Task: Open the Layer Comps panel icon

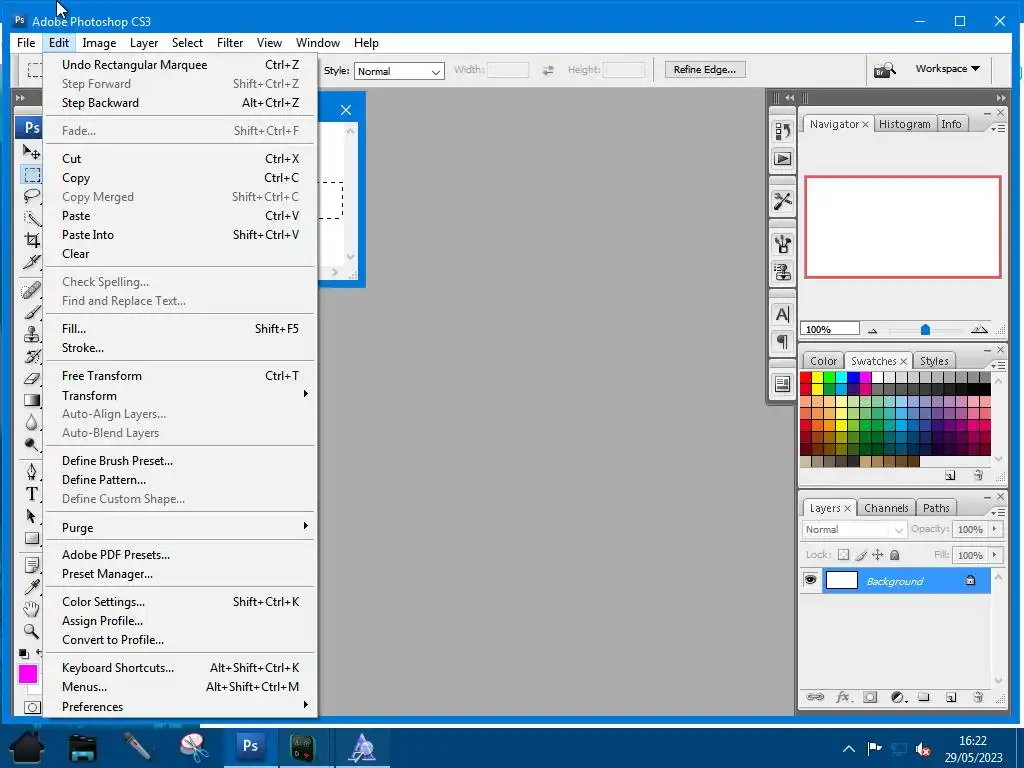Action: pos(782,384)
